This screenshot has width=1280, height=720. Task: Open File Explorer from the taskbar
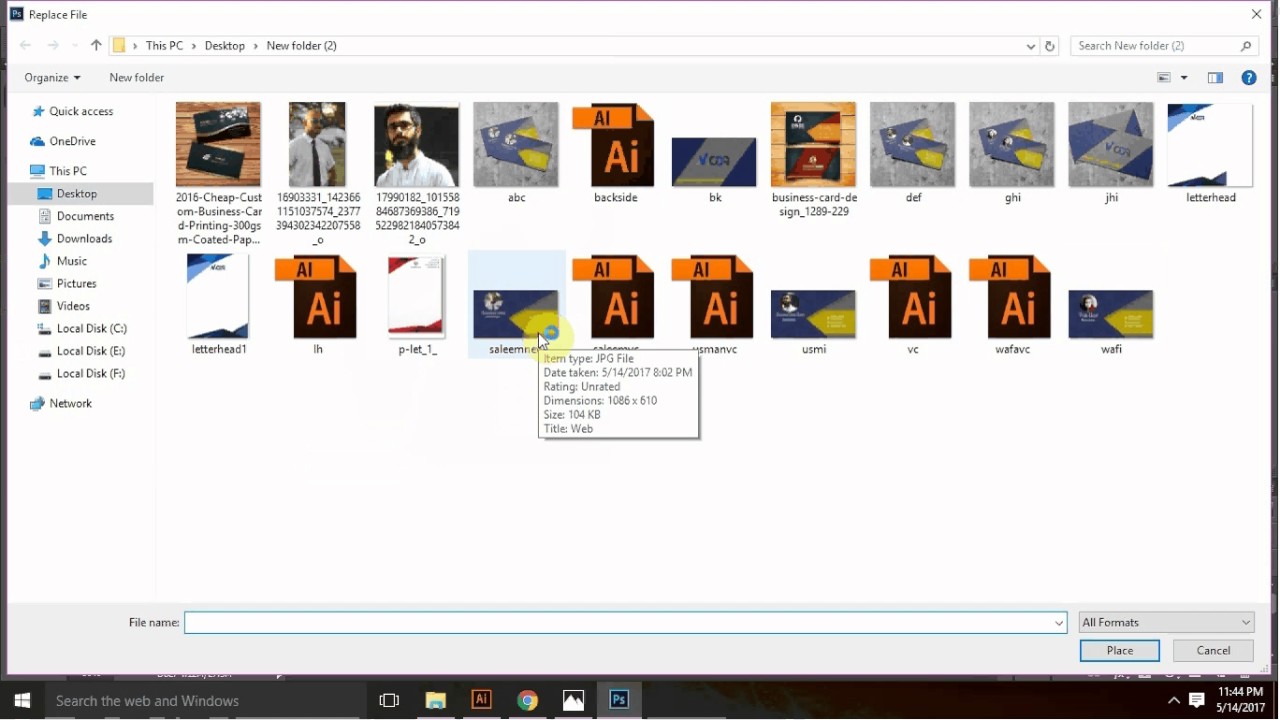[x=435, y=701]
